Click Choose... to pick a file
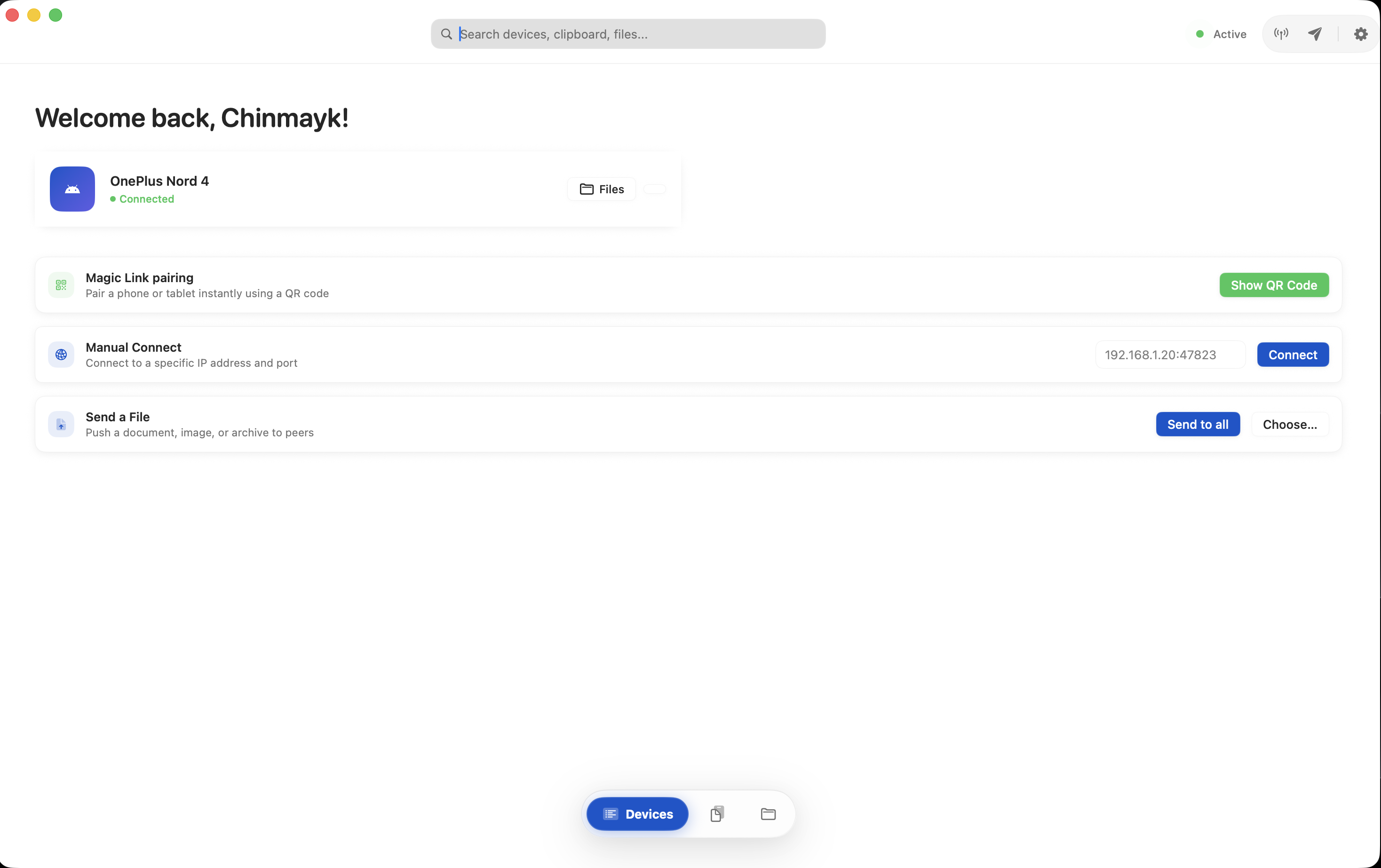 click(1290, 424)
